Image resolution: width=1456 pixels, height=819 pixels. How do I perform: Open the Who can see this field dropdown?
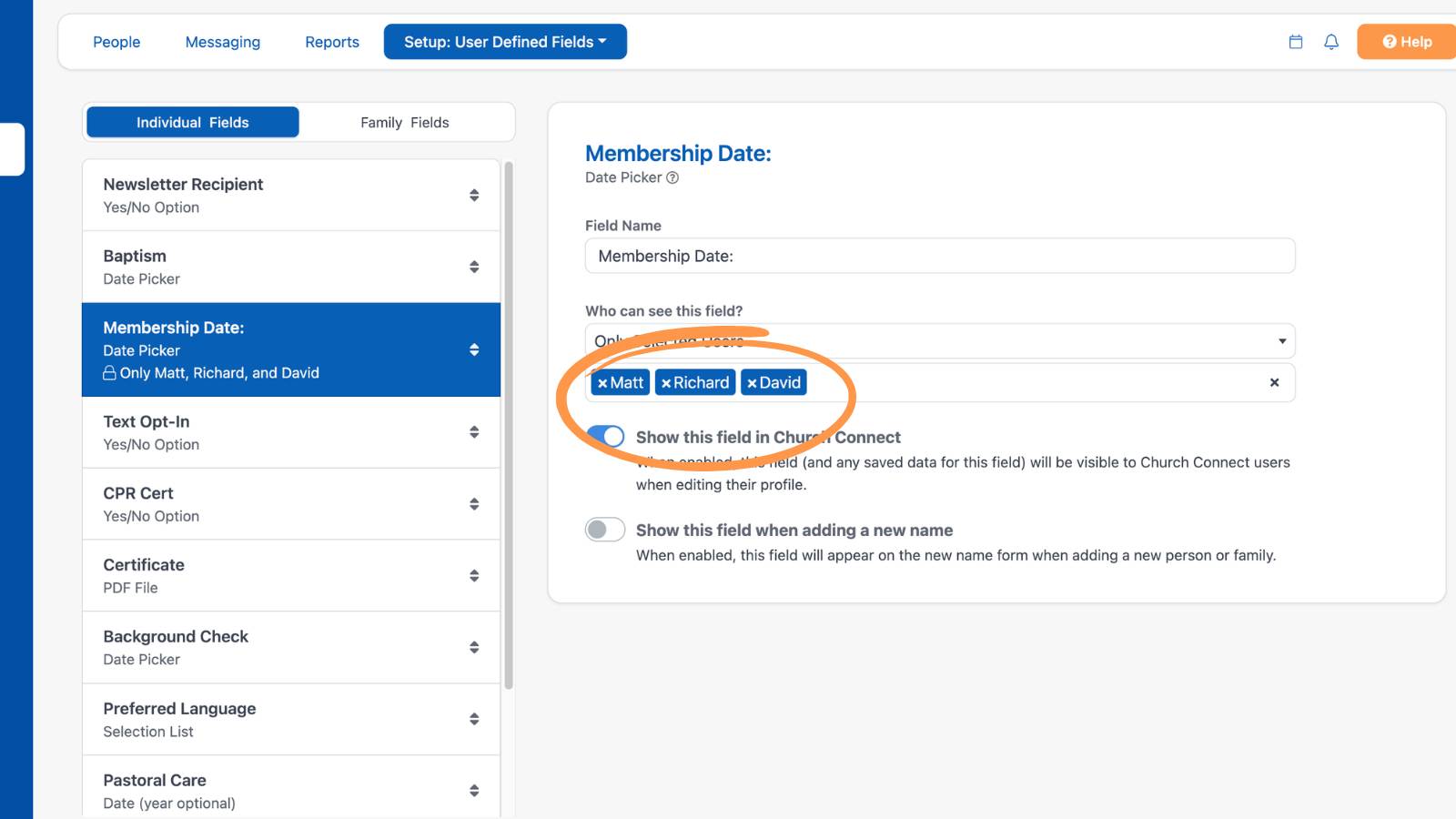coord(940,341)
